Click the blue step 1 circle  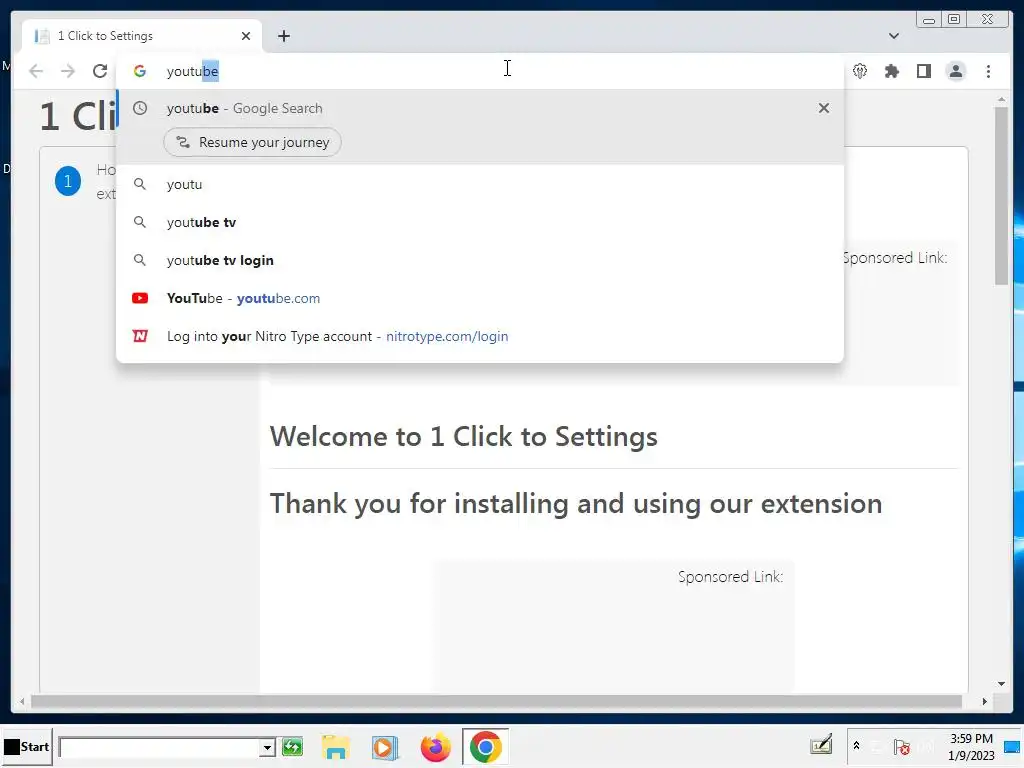pyautogui.click(x=68, y=181)
